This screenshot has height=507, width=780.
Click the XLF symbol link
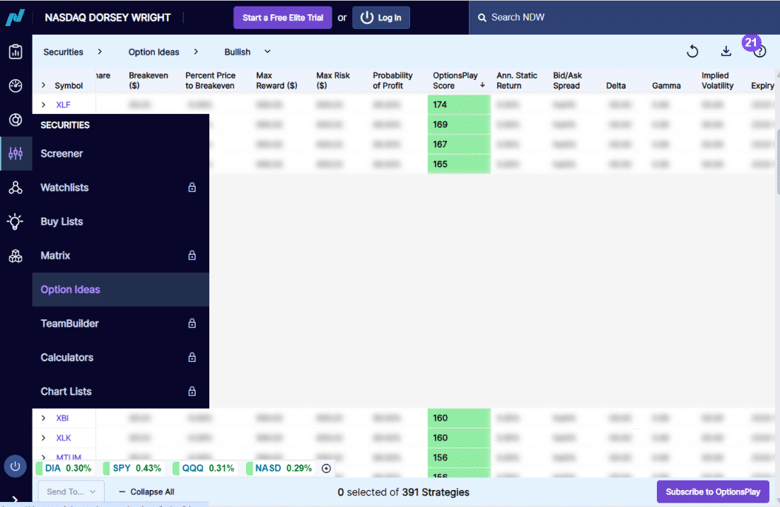63,104
